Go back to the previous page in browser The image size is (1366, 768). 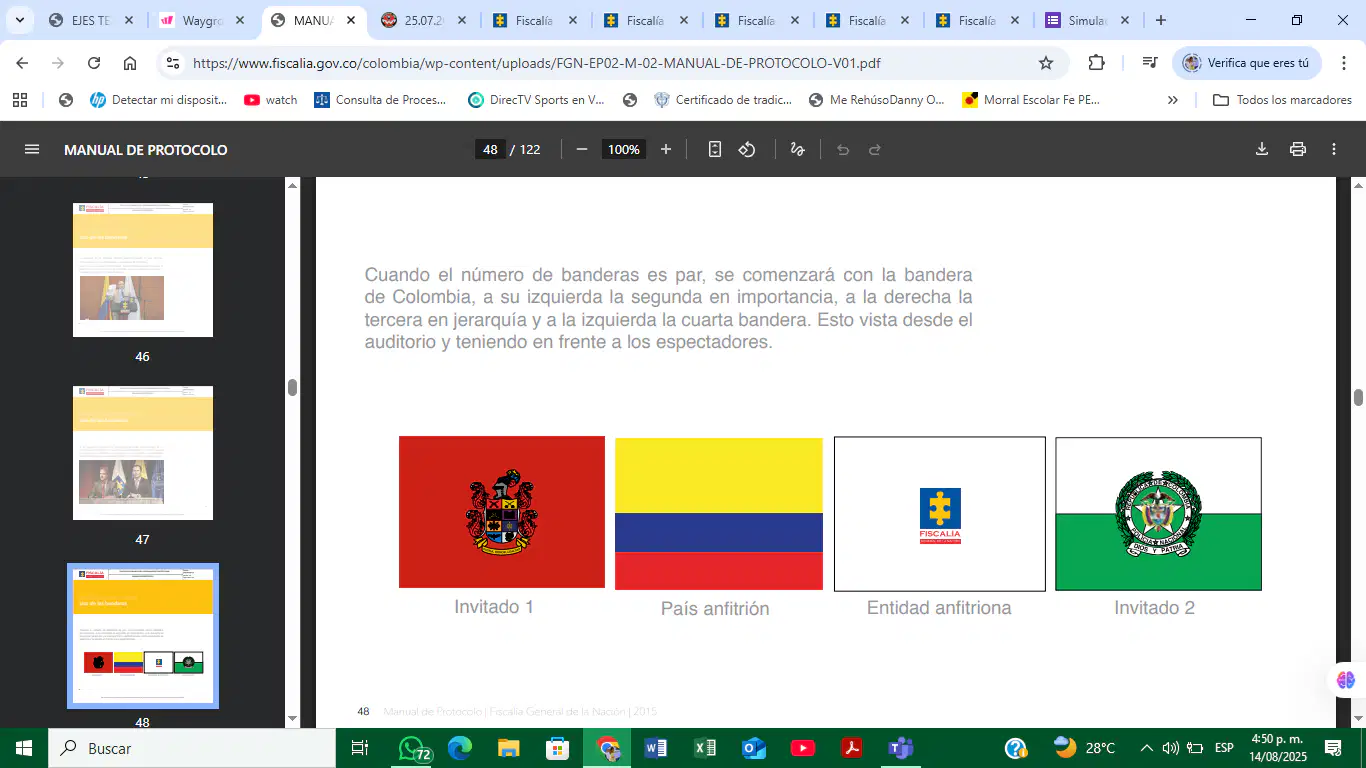[x=22, y=63]
